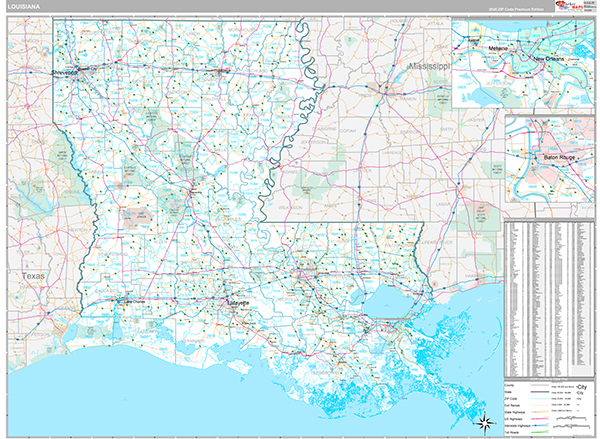Click the Texas state label
This screenshot has width=600, height=439.
33,276
